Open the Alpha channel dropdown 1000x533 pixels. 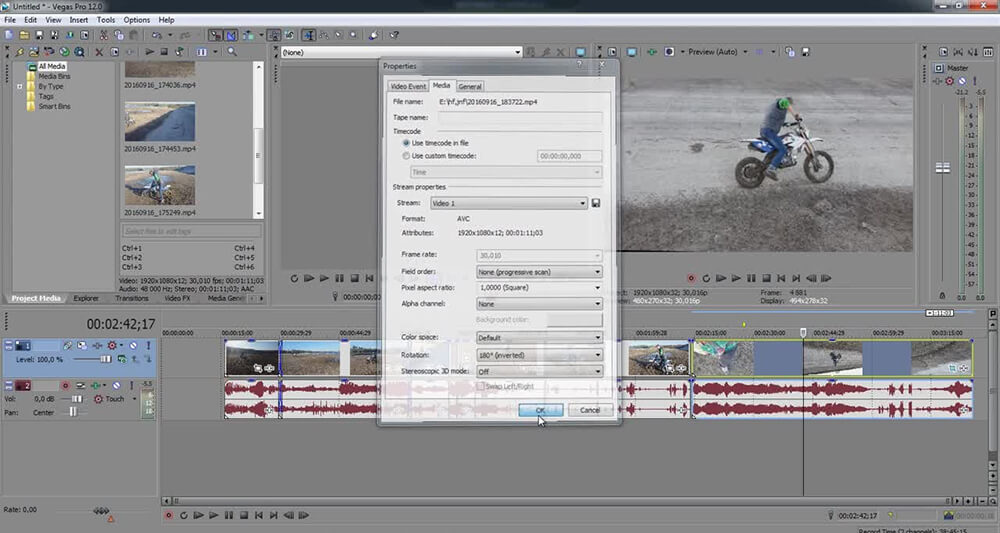point(539,304)
